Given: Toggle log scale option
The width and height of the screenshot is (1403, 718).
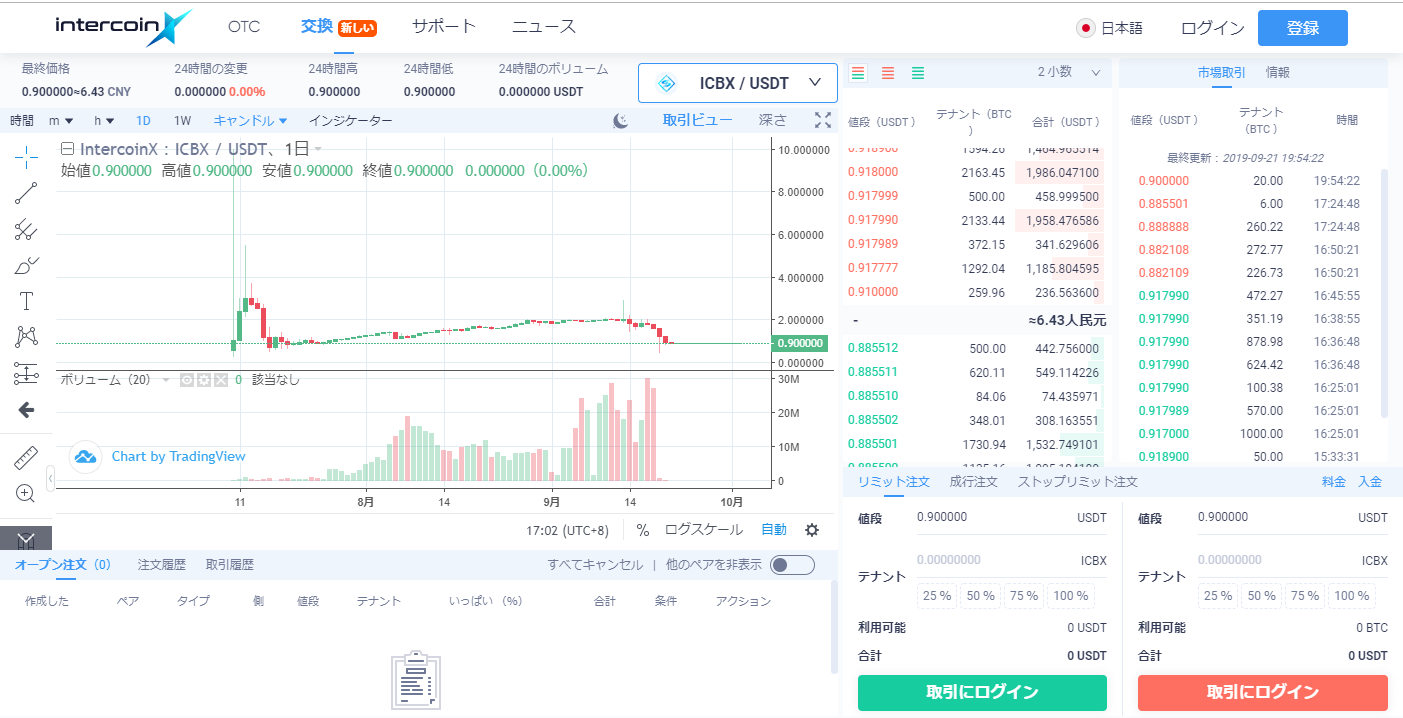Looking at the screenshot, I should click(703, 530).
